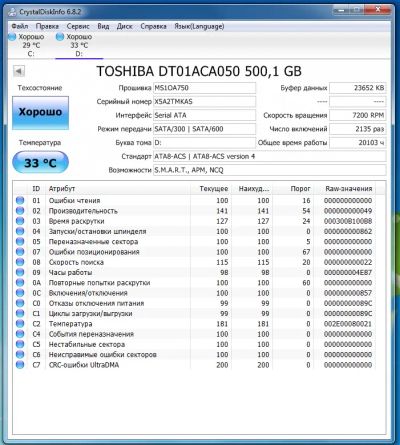Click the Хорошо health status button
This screenshot has height=445, width=400.
click(40, 113)
